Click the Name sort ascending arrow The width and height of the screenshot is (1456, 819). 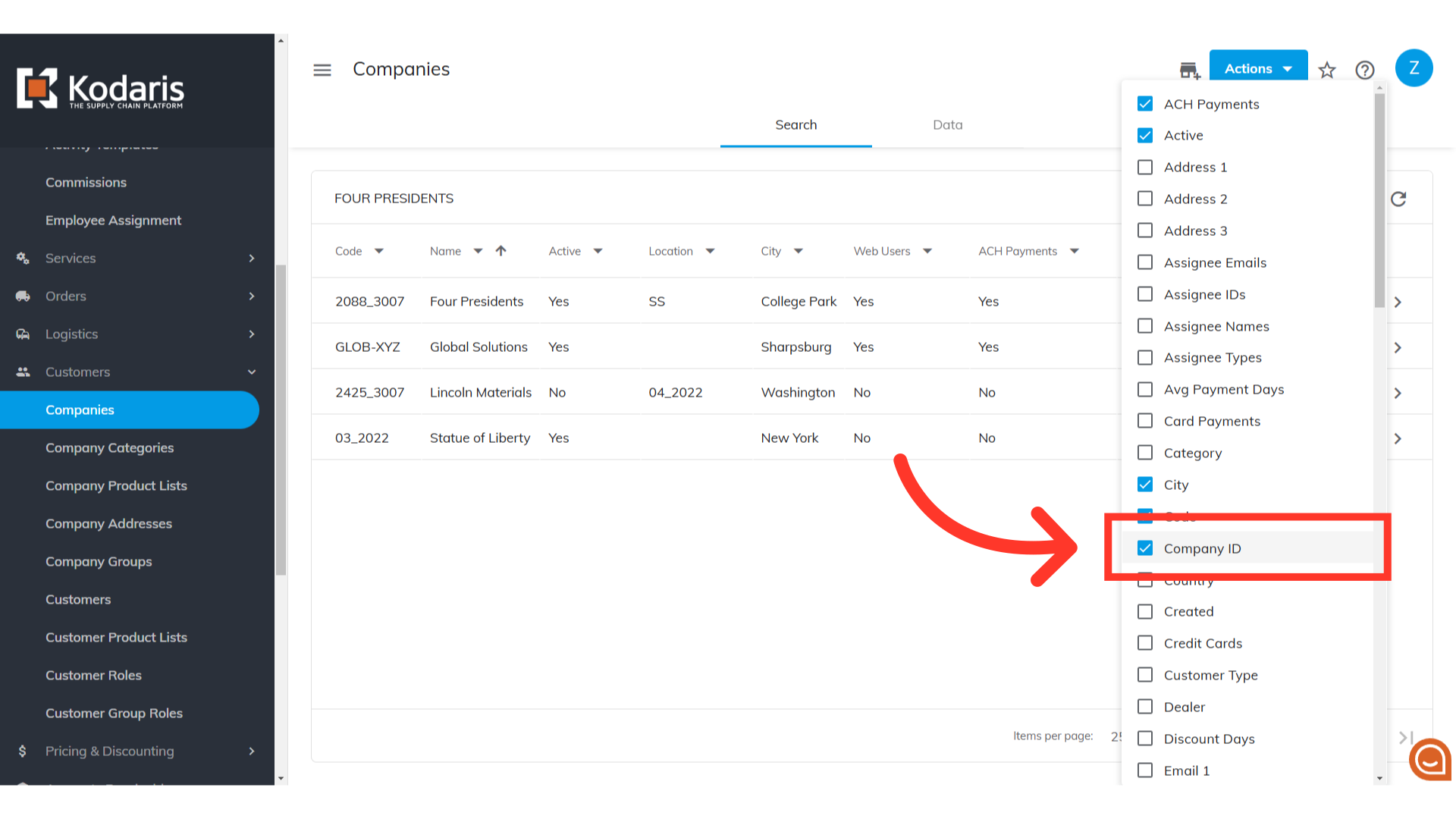[500, 251]
